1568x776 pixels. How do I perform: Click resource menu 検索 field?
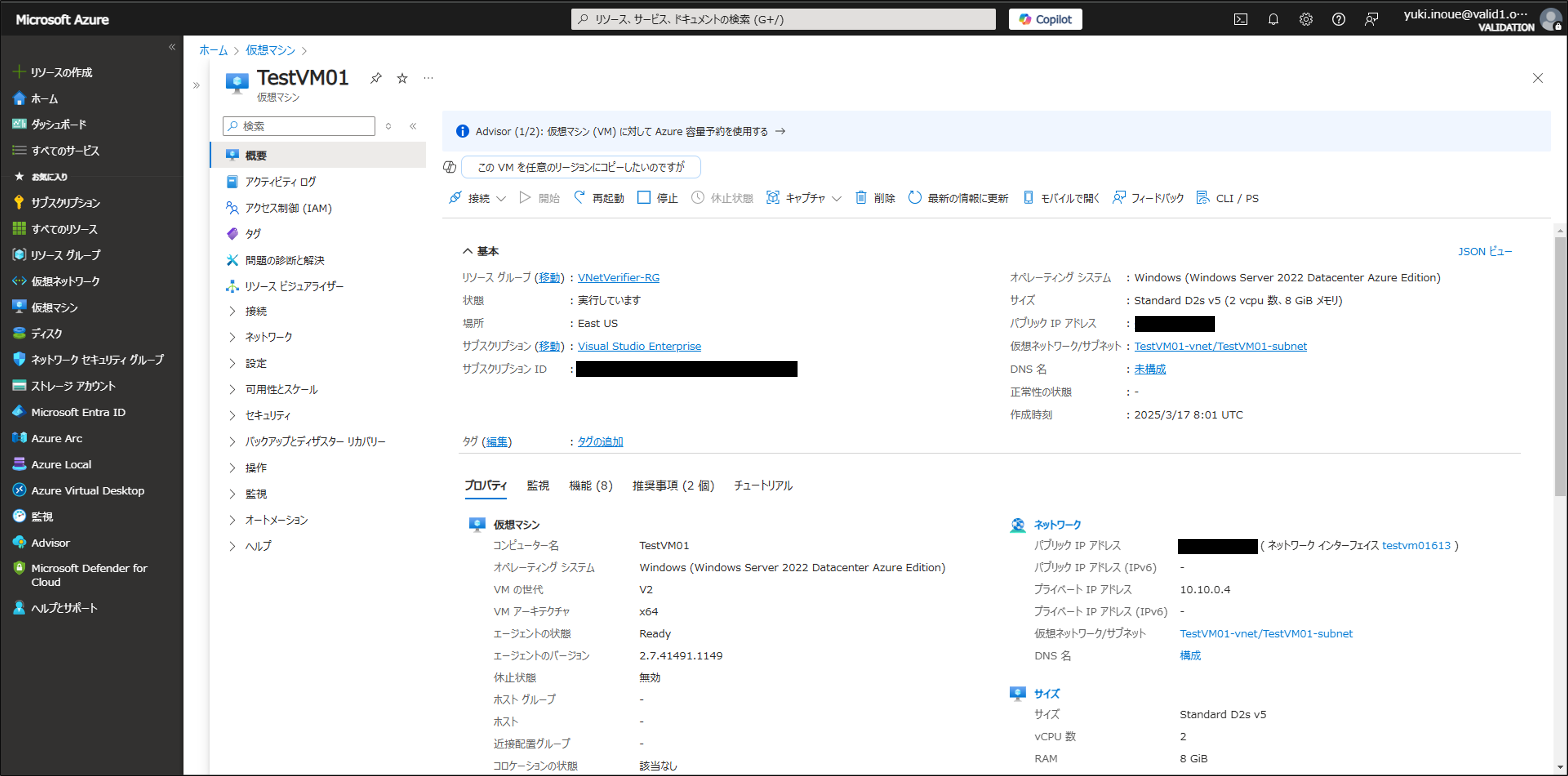(x=299, y=126)
